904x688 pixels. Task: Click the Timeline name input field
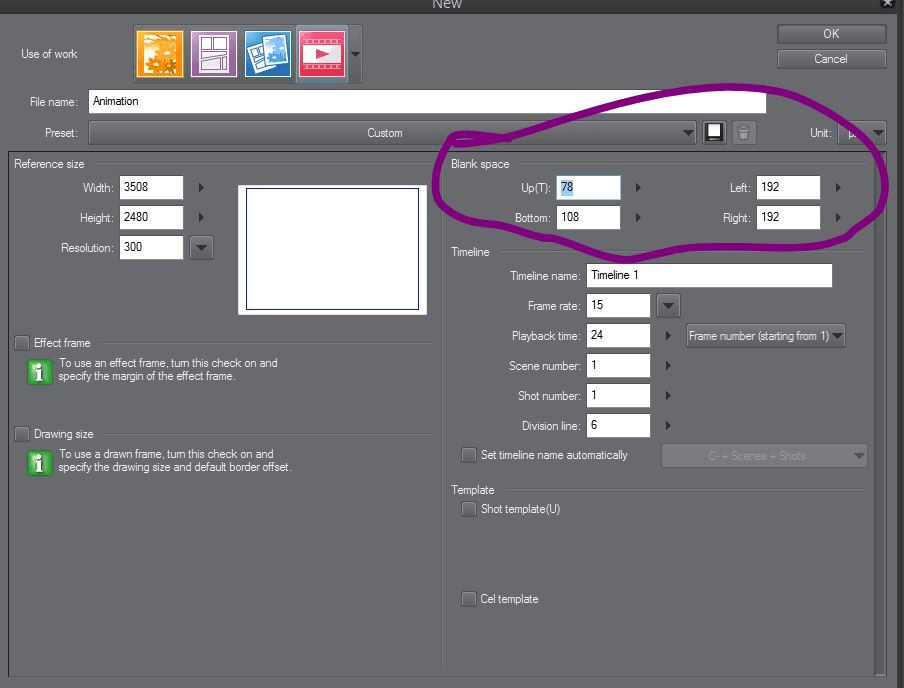pyautogui.click(x=709, y=276)
